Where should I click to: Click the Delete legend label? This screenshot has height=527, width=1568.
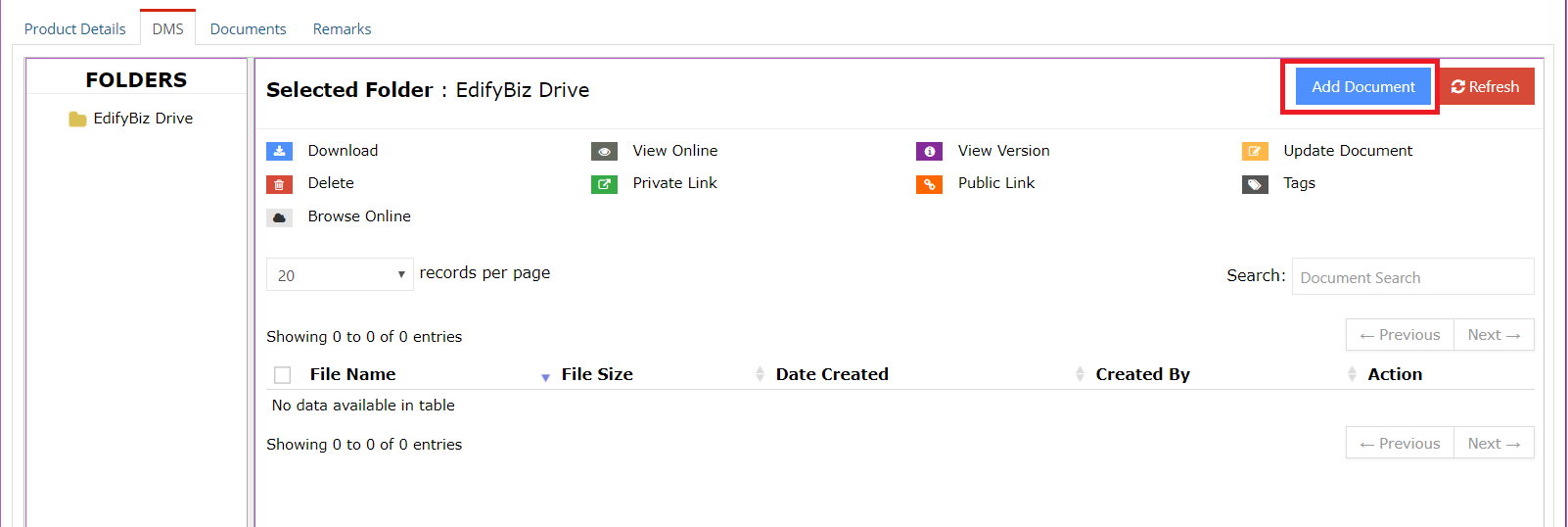[331, 183]
